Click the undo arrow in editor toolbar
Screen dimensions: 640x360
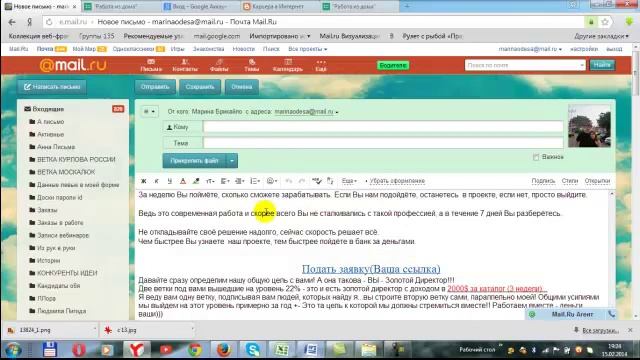[289, 181]
